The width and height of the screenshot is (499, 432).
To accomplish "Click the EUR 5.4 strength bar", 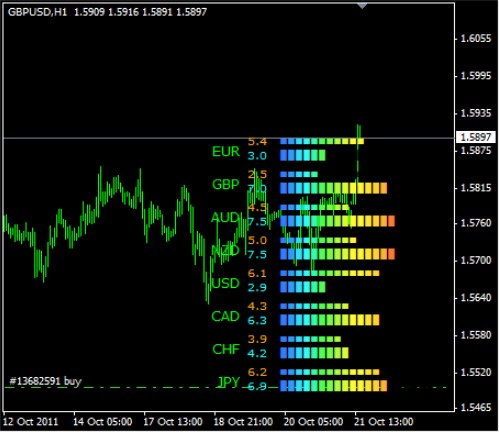I will click(322, 141).
